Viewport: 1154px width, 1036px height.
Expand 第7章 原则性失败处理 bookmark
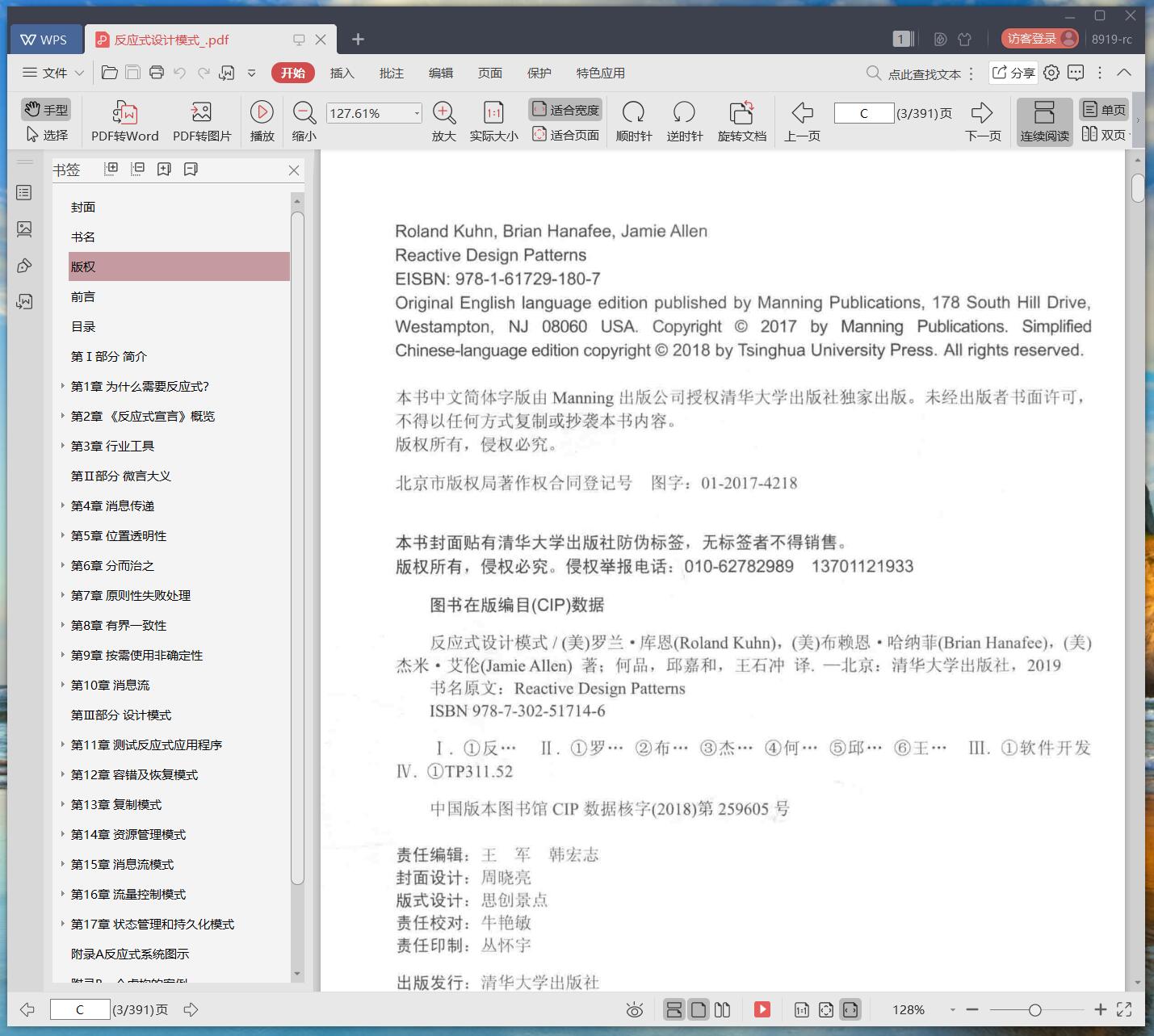point(62,595)
